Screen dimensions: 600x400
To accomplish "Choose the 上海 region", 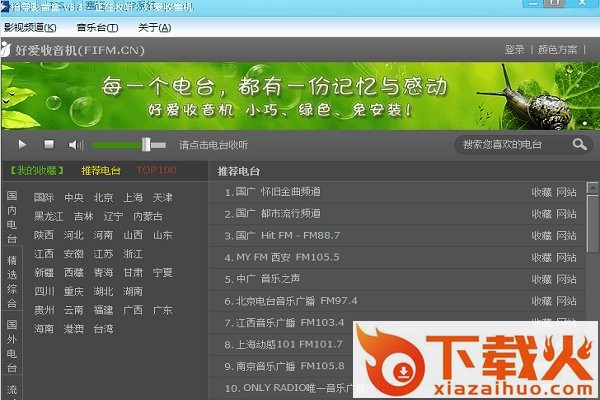I will (133, 198).
